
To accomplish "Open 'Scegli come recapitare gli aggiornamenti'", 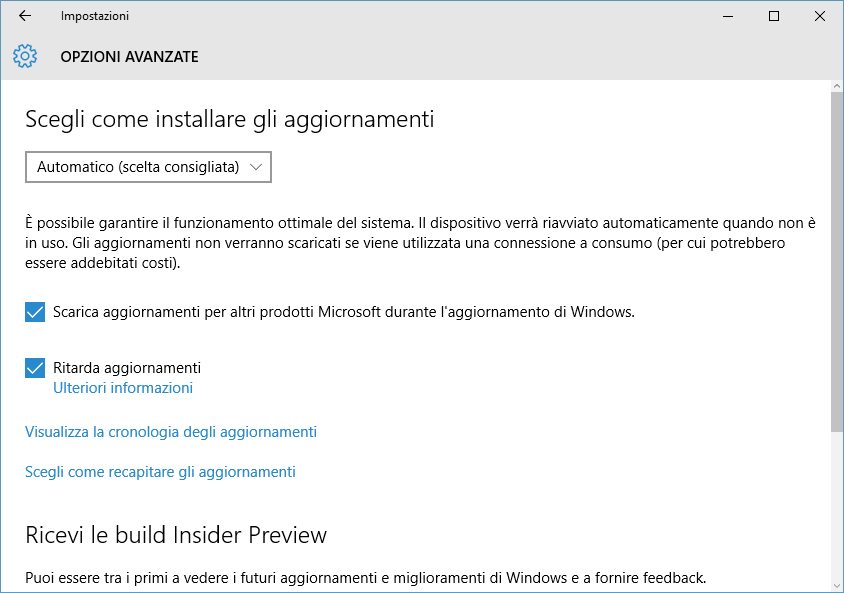I will (160, 472).
